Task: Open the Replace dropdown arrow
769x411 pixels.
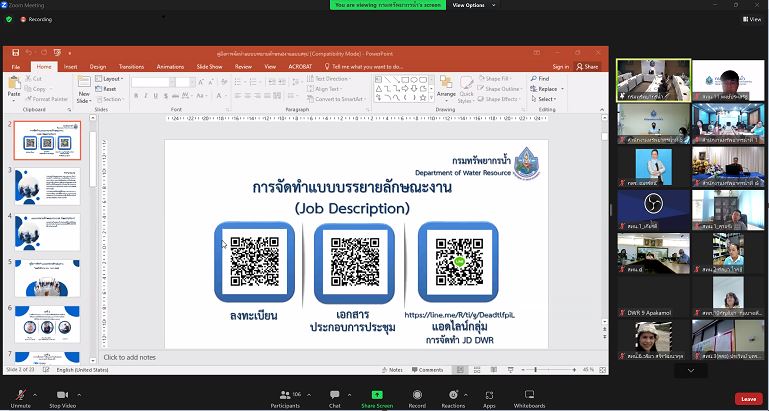Action: [x=562, y=89]
